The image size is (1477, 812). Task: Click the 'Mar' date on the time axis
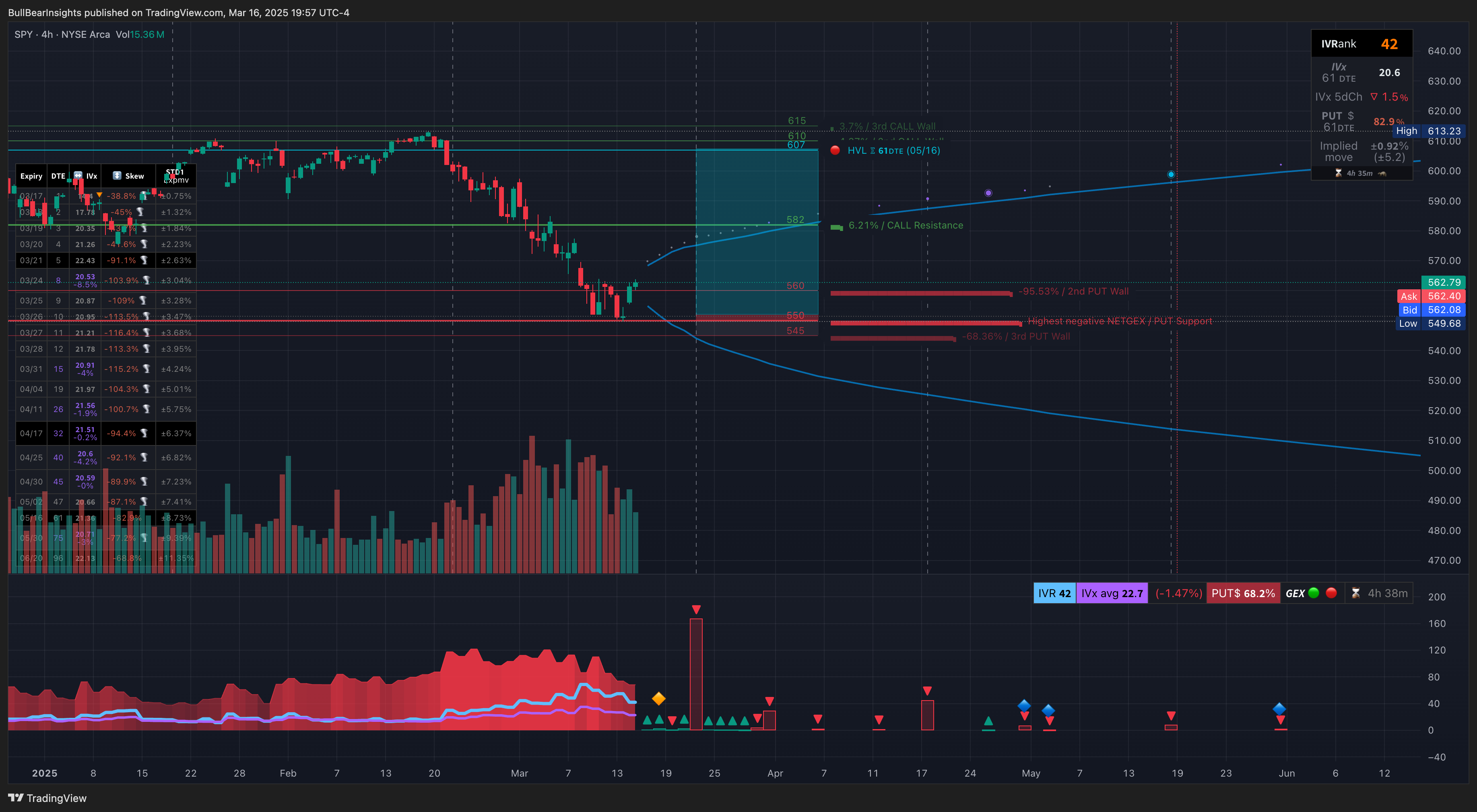(x=520, y=773)
